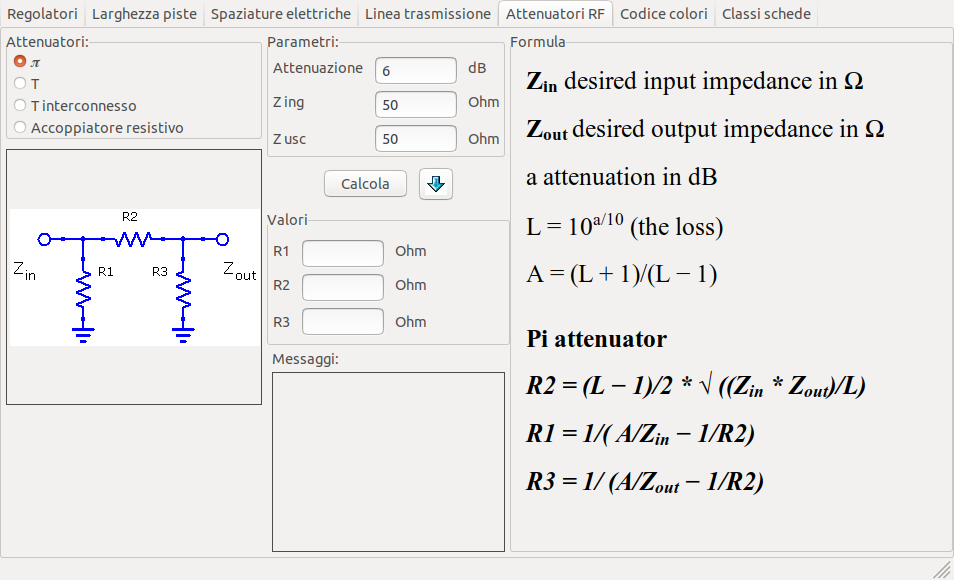This screenshot has width=954, height=580.
Task: Click the R2 value field
Action: tap(343, 287)
